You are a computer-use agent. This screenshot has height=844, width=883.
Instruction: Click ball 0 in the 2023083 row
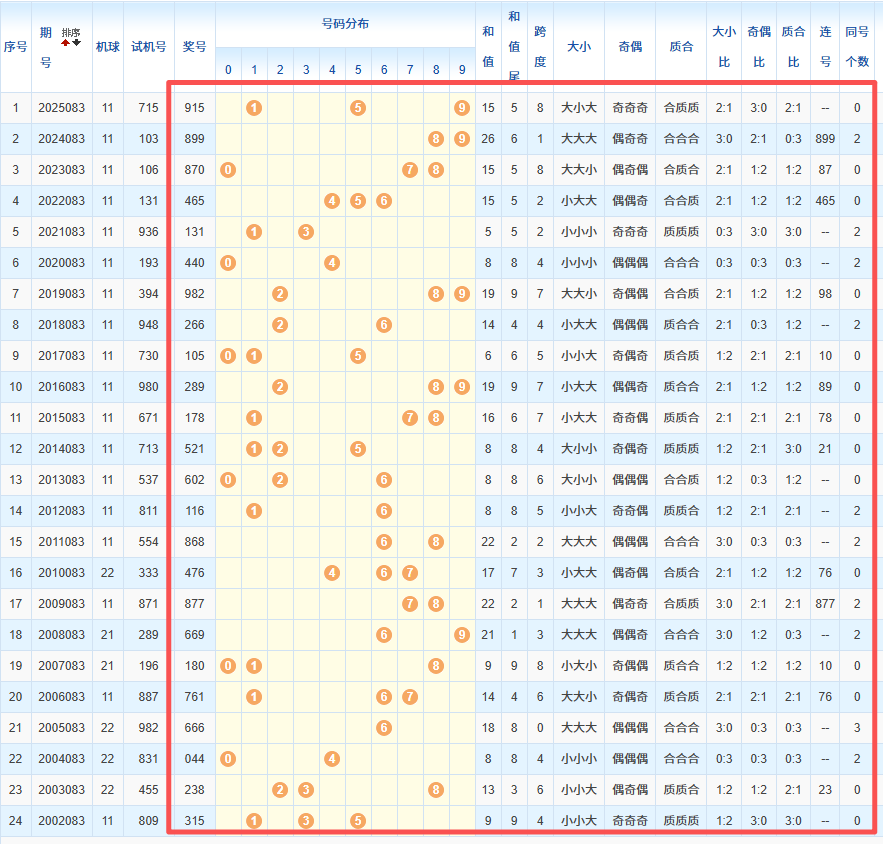coord(228,170)
